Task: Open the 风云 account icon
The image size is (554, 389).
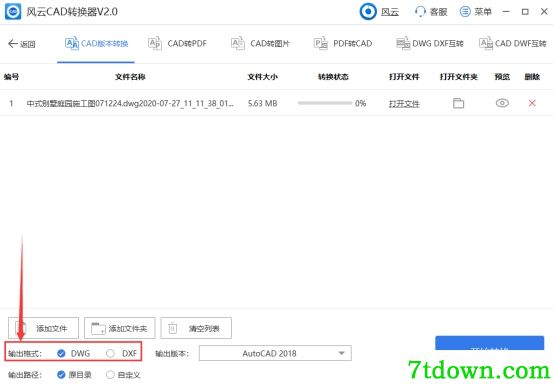Action: pos(368,12)
